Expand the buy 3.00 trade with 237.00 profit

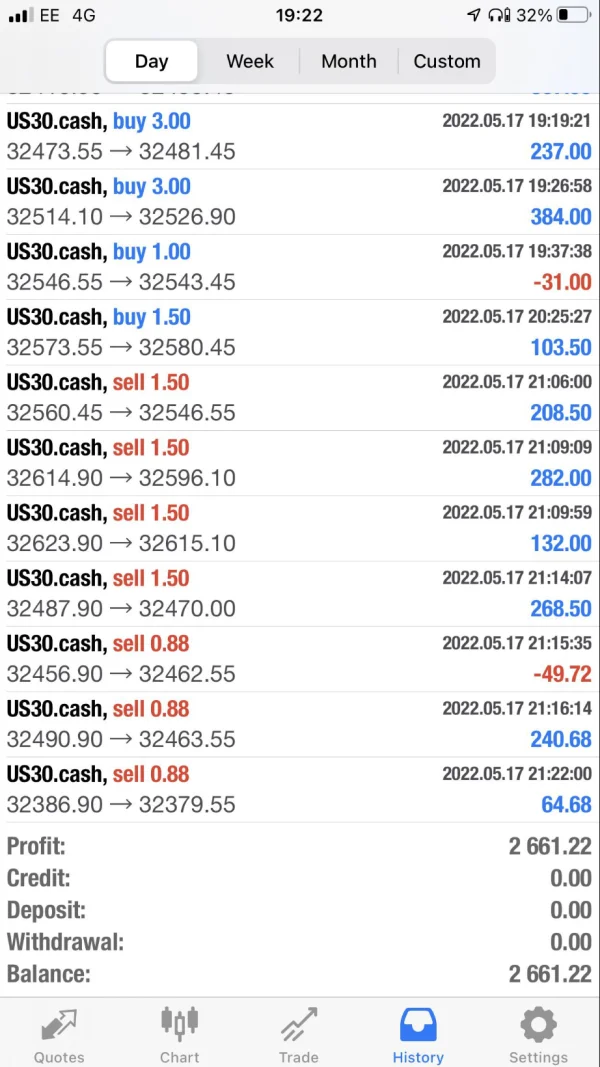[299, 137]
